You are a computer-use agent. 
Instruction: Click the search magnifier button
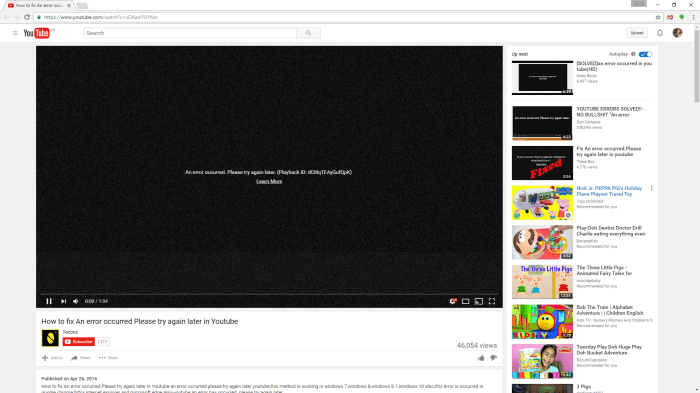[308, 33]
